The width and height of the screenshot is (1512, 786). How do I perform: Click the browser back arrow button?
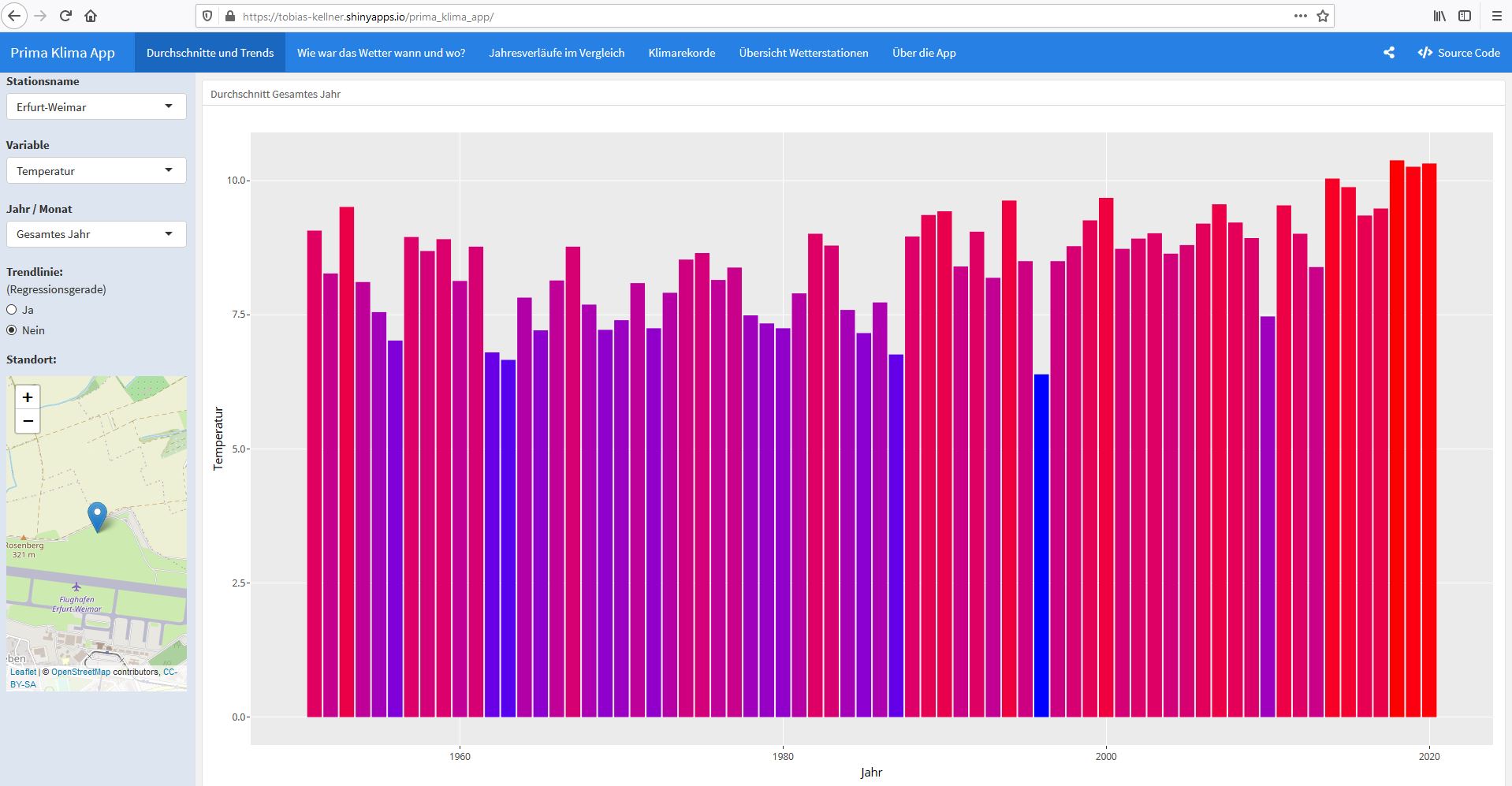coord(14,16)
